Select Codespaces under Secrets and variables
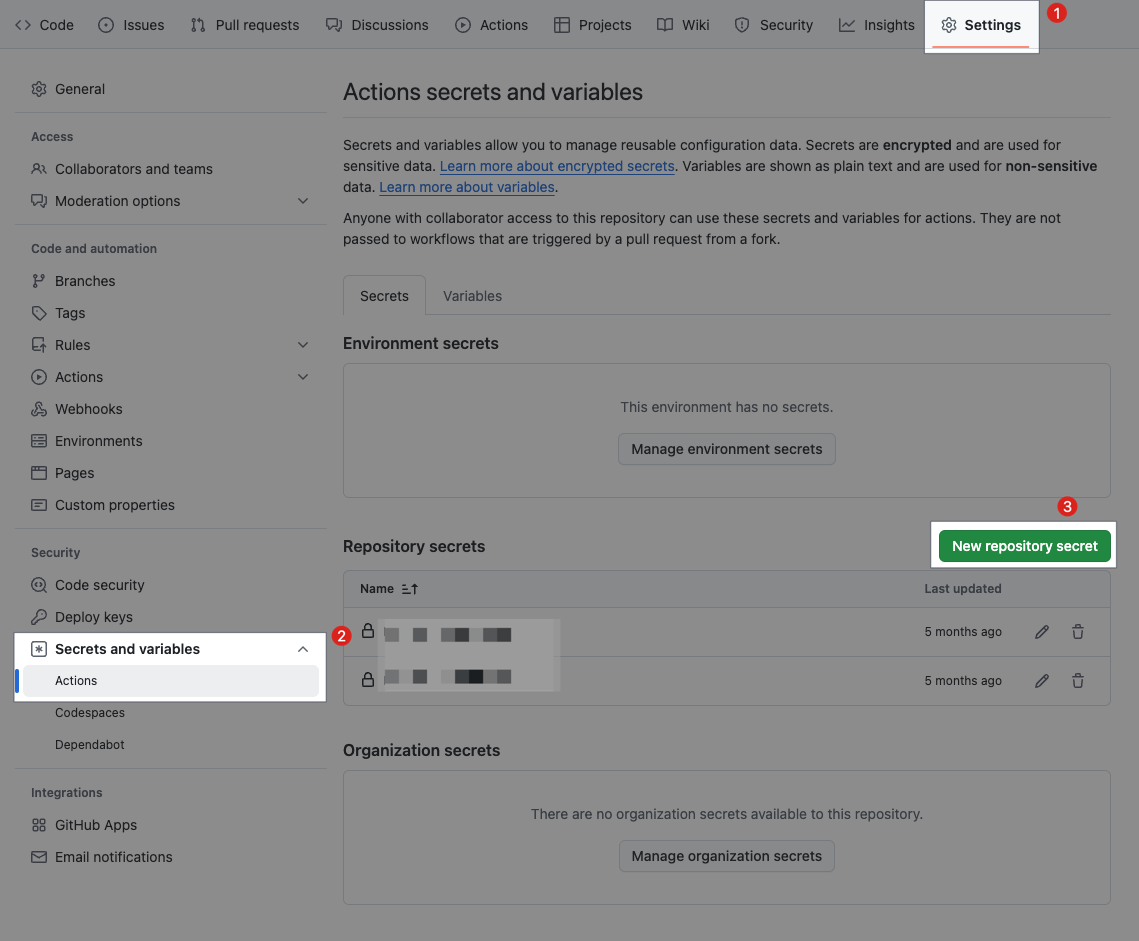This screenshot has width=1139, height=941. tap(90, 713)
